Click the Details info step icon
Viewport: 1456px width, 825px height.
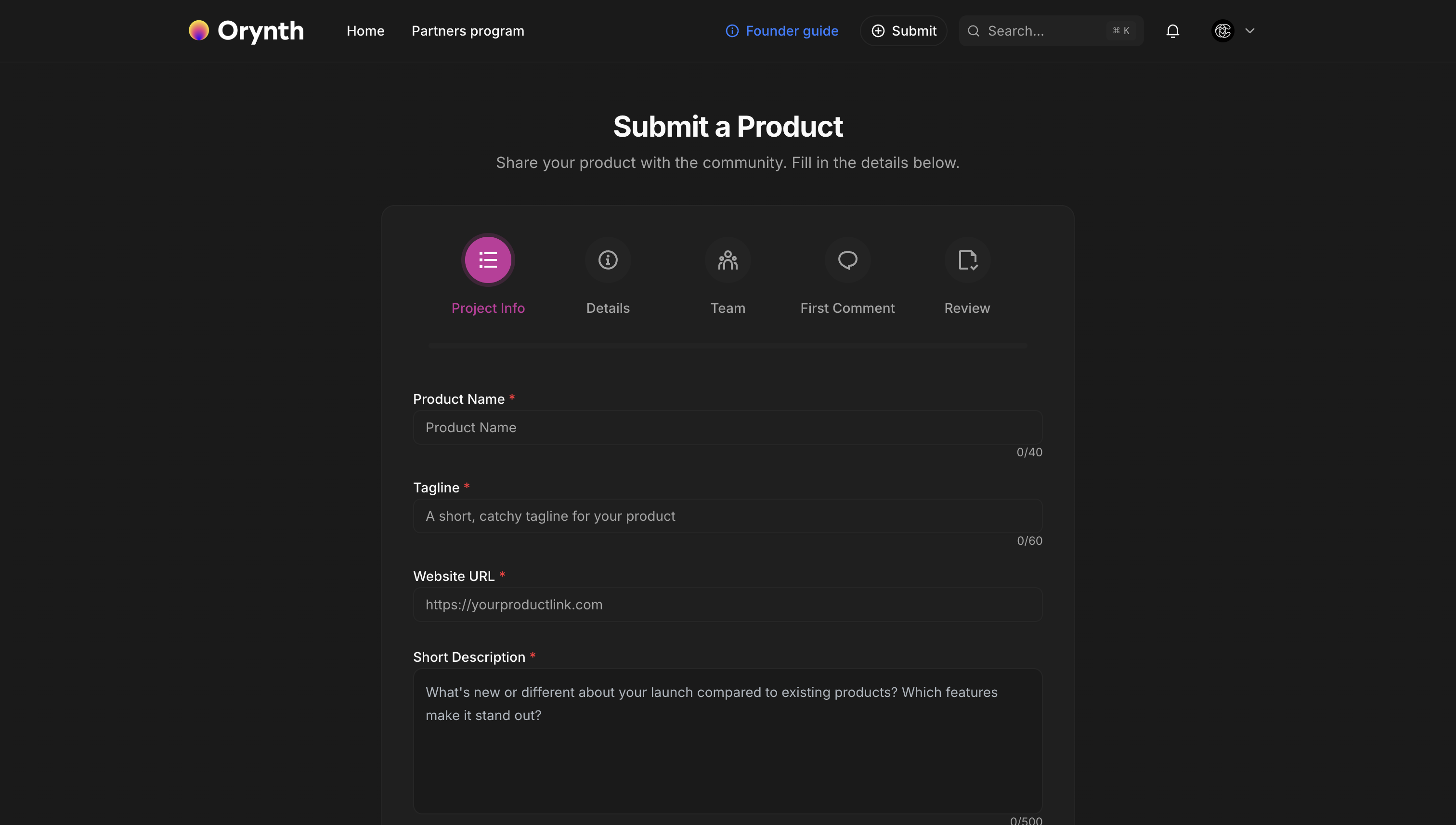point(608,260)
